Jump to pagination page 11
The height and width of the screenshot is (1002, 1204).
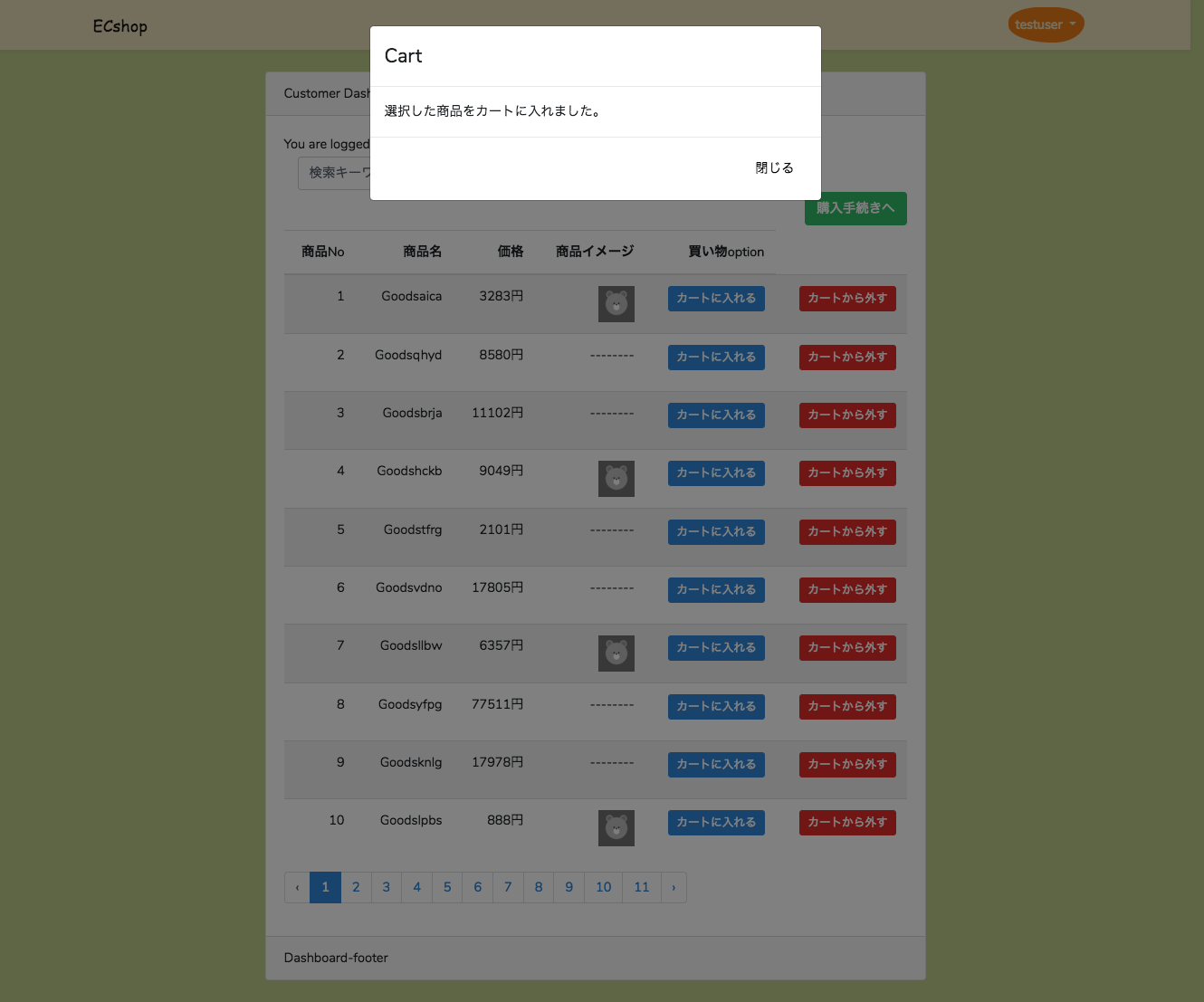click(x=642, y=887)
